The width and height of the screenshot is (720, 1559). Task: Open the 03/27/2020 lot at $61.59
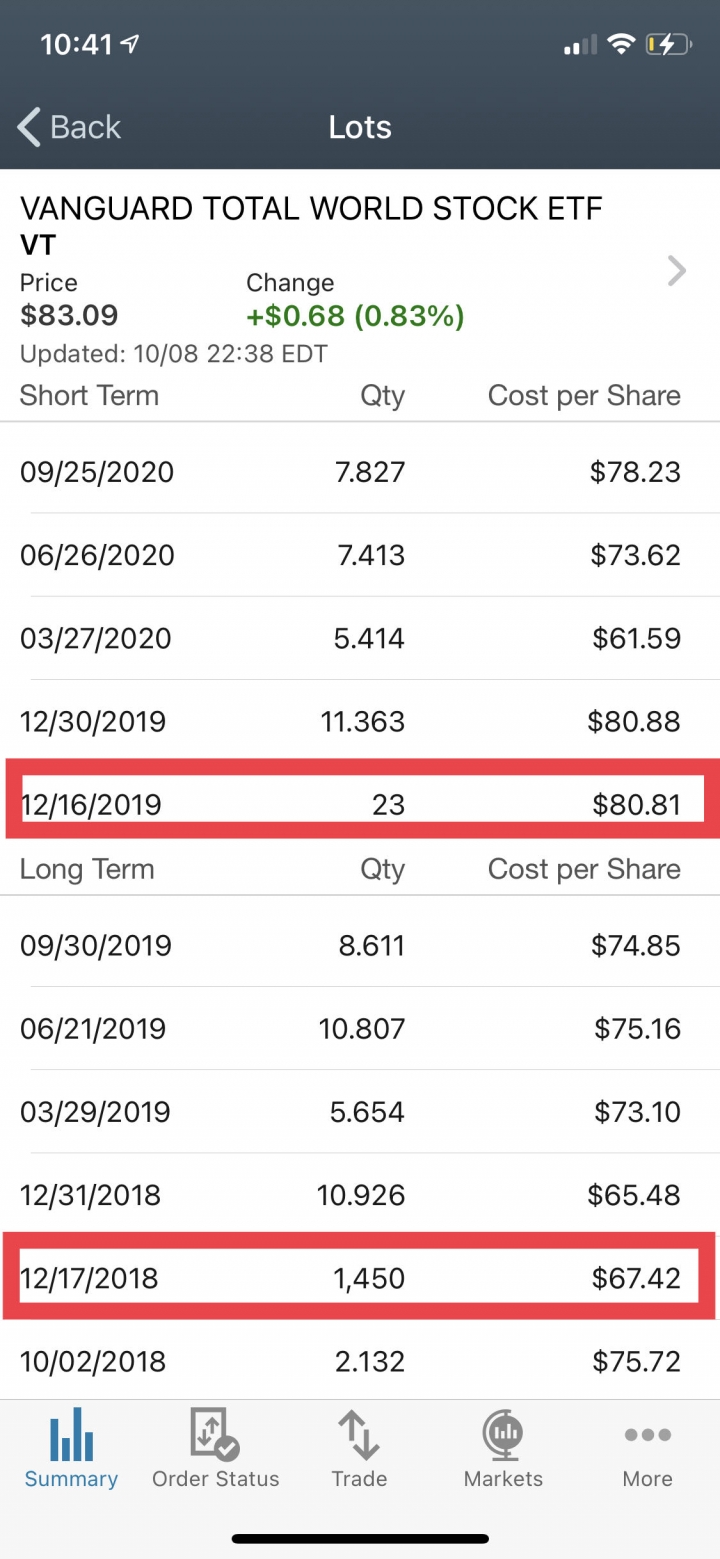pos(360,638)
